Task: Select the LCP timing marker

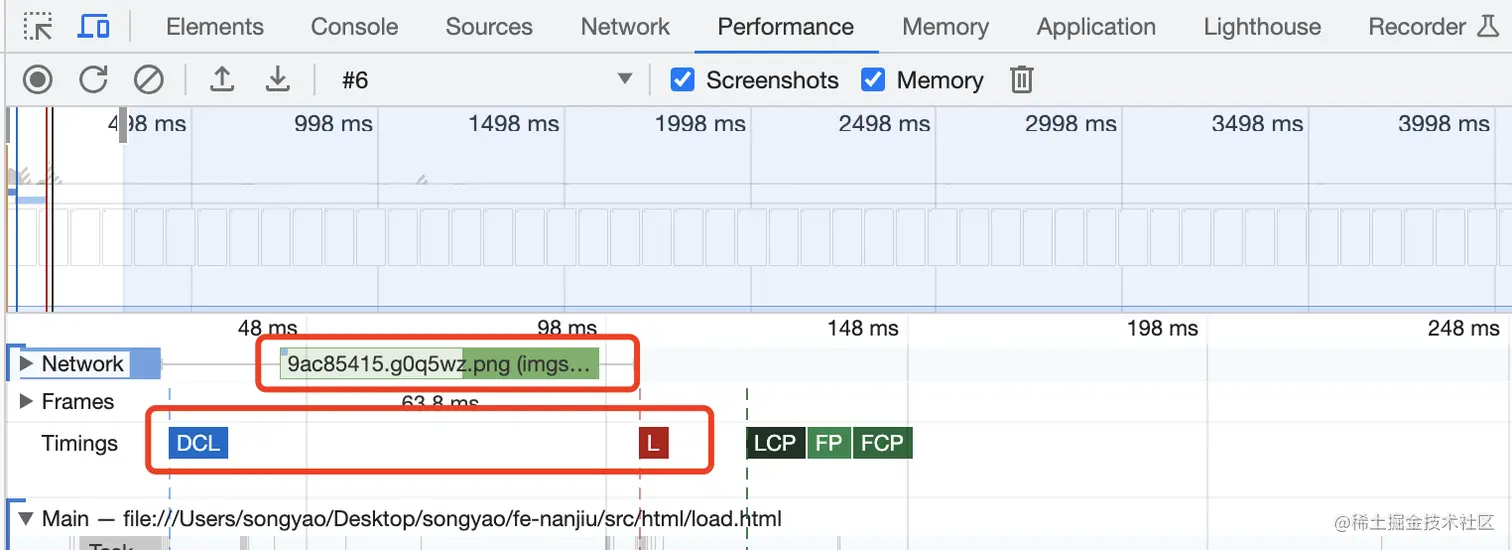Action: [x=775, y=443]
